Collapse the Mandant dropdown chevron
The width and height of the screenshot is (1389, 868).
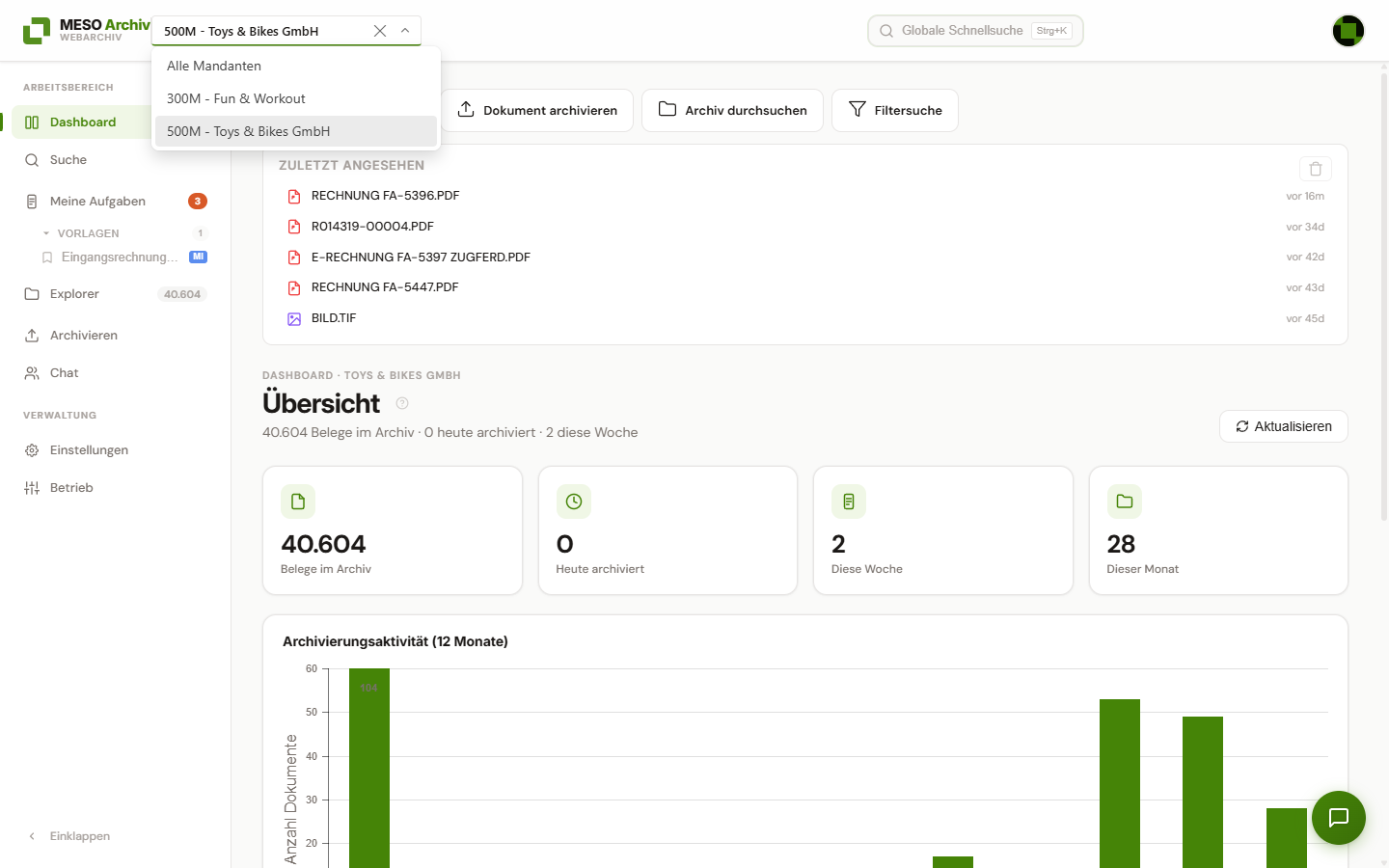[405, 31]
